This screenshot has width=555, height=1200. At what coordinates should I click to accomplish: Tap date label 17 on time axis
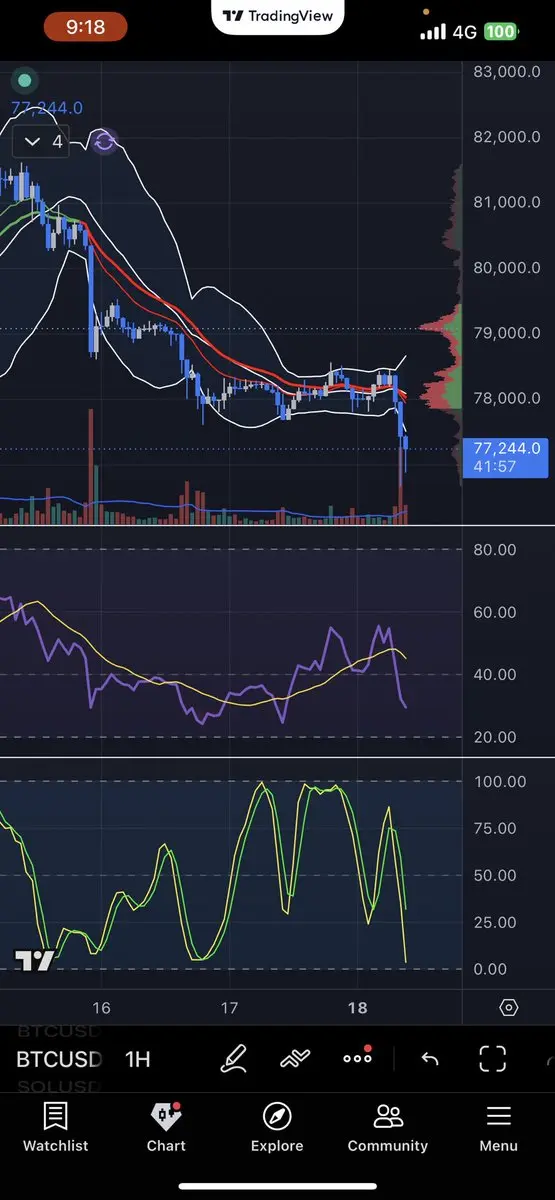tap(229, 1007)
